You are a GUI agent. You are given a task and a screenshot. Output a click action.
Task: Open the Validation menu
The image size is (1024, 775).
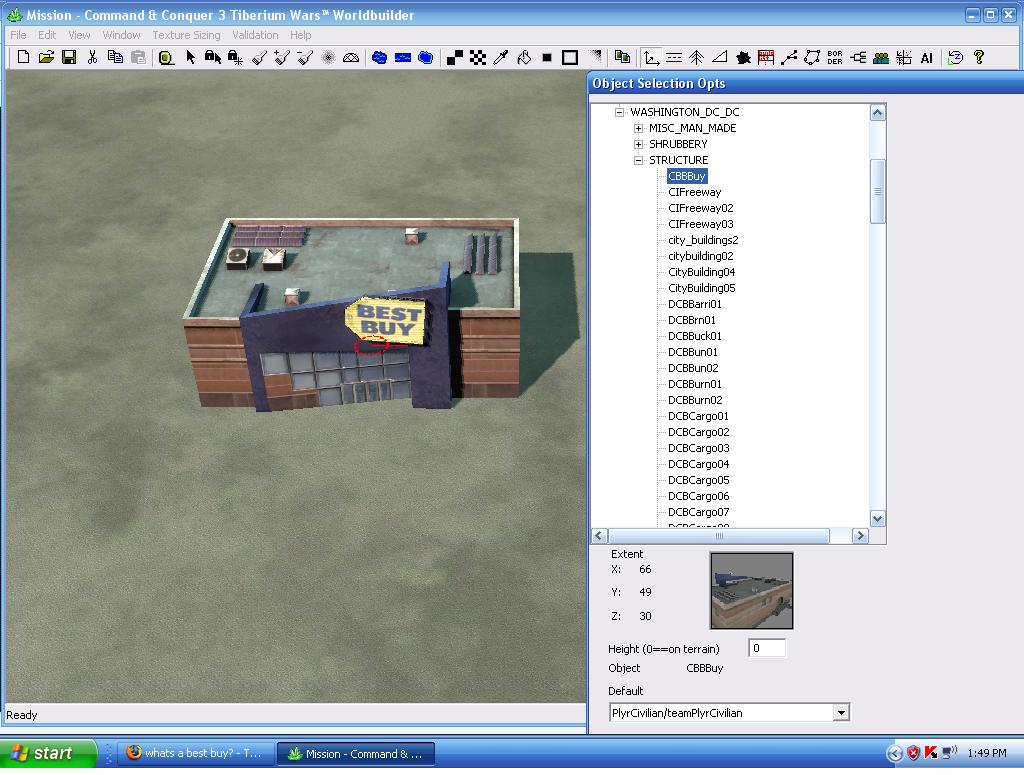pyautogui.click(x=255, y=35)
